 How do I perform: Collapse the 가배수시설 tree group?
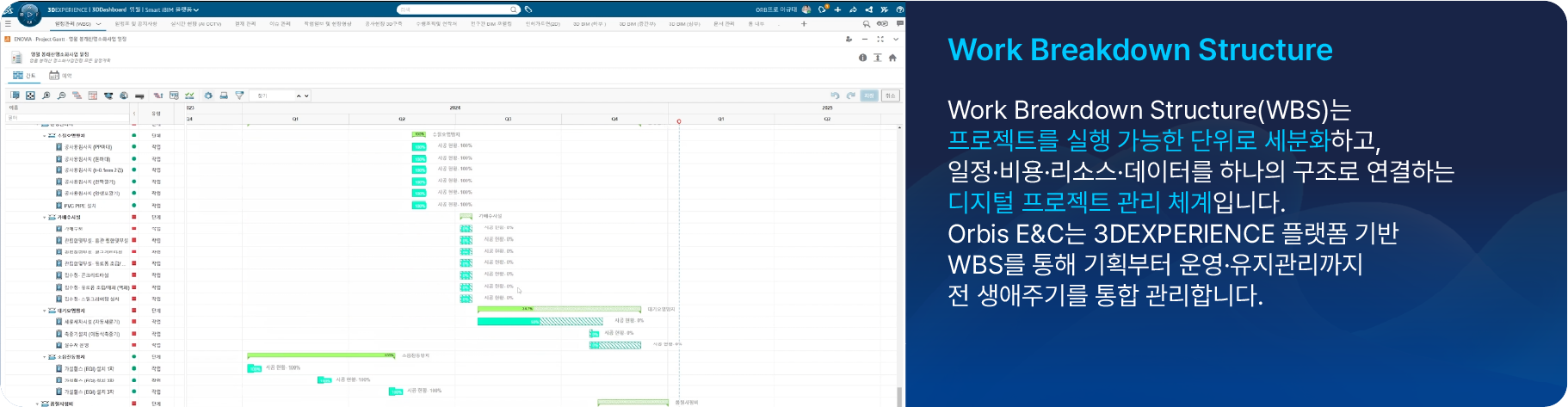coord(45,218)
